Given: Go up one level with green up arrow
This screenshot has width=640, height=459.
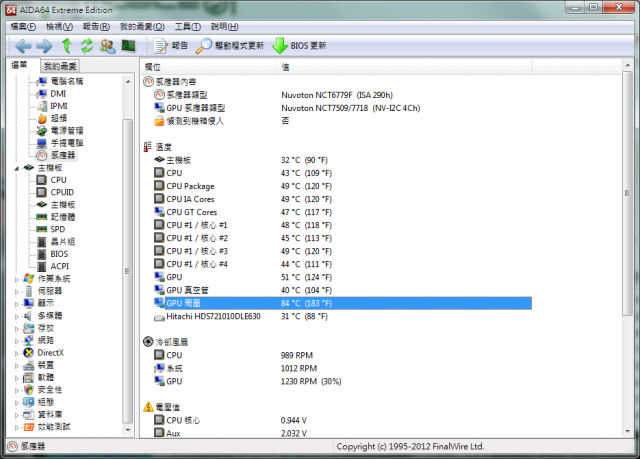Looking at the screenshot, I should [67, 46].
